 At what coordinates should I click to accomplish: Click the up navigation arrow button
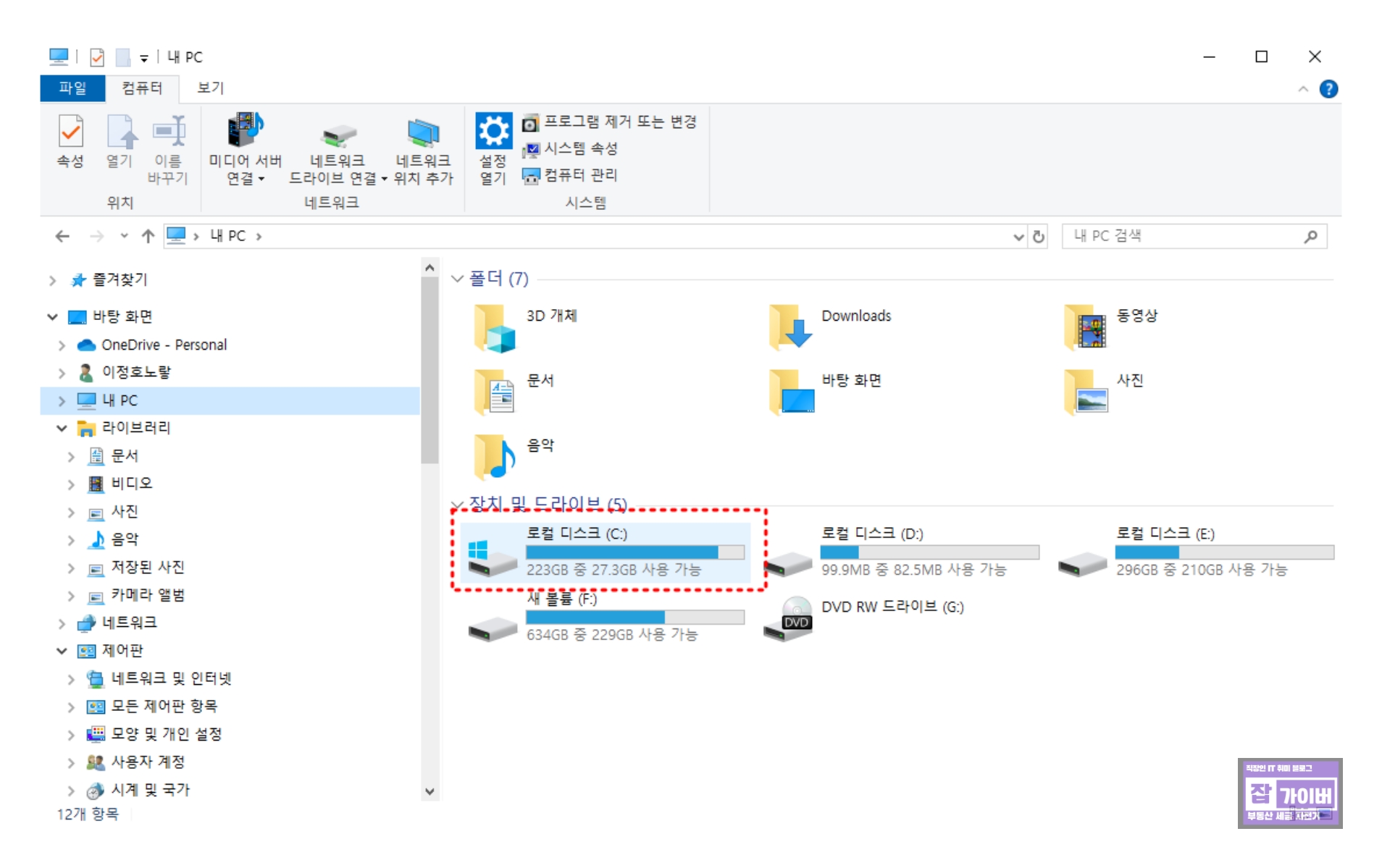146,235
